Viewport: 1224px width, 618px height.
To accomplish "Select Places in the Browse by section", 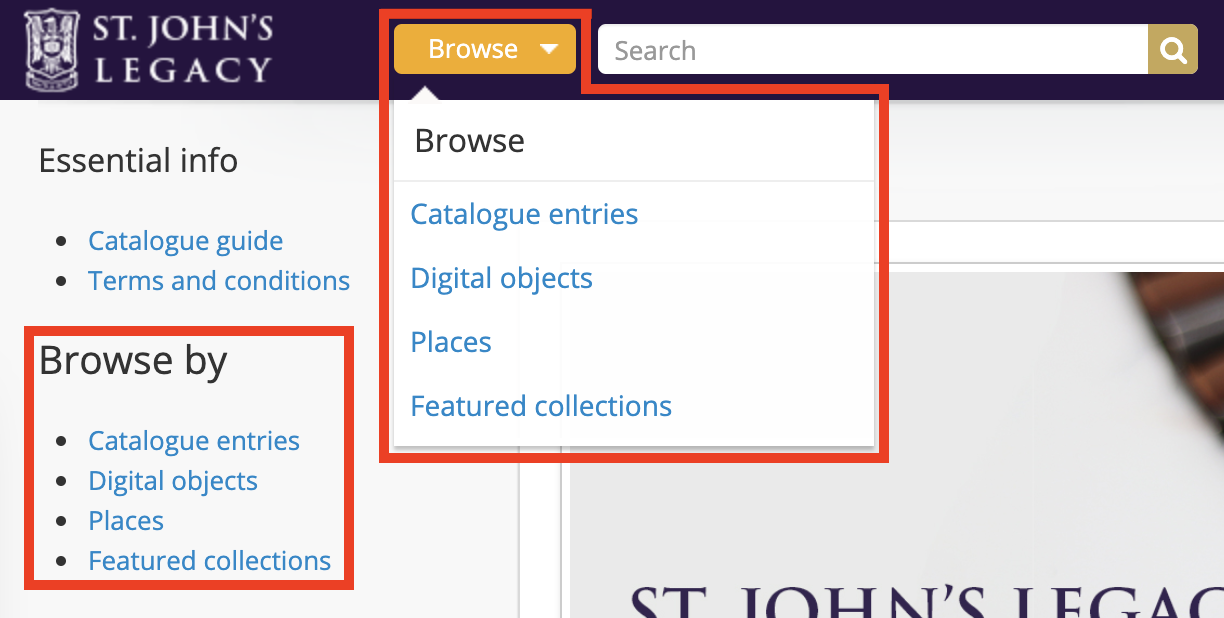I will pos(125,520).
